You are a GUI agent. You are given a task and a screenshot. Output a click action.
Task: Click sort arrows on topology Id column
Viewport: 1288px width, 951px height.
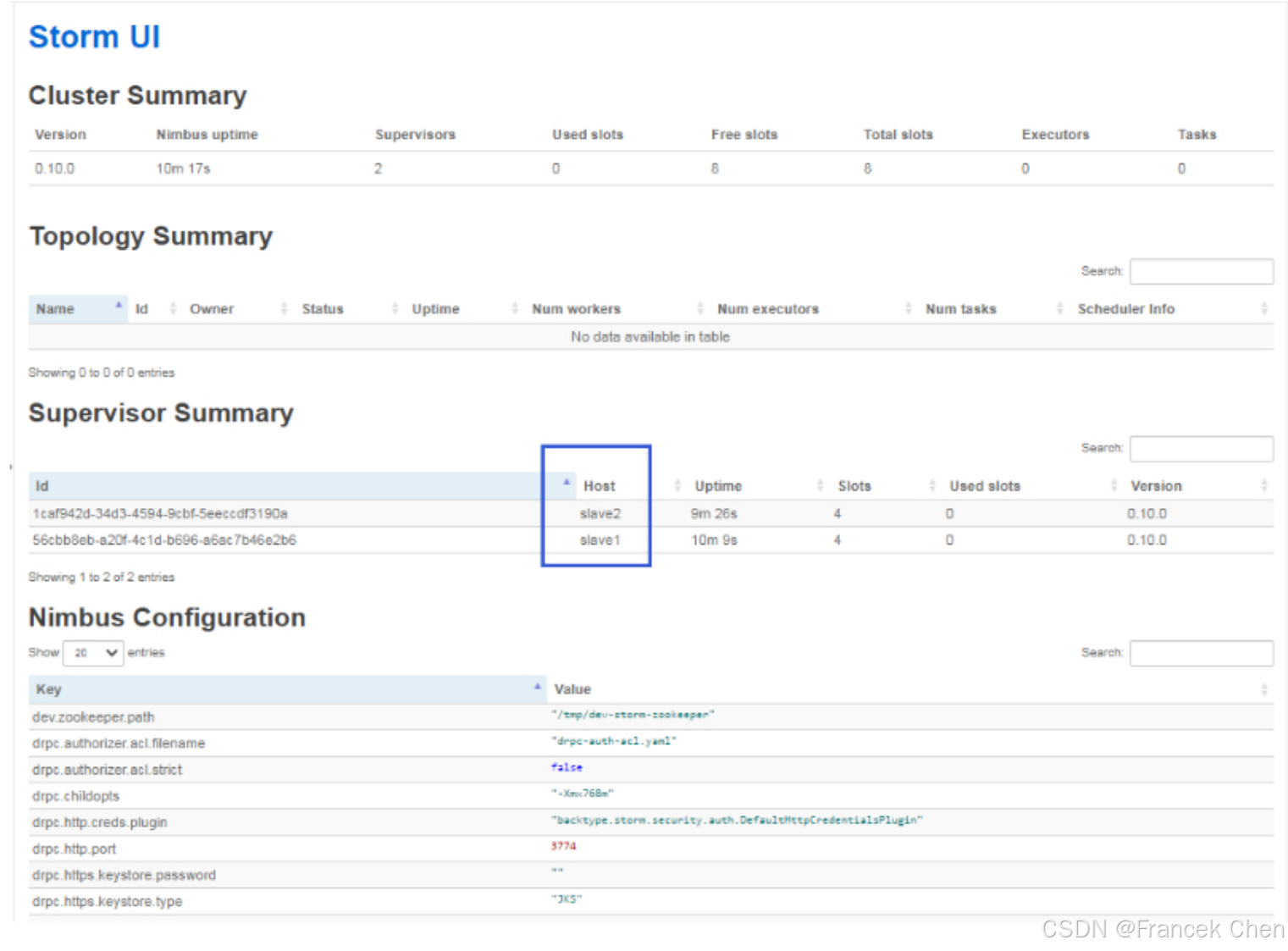point(173,308)
